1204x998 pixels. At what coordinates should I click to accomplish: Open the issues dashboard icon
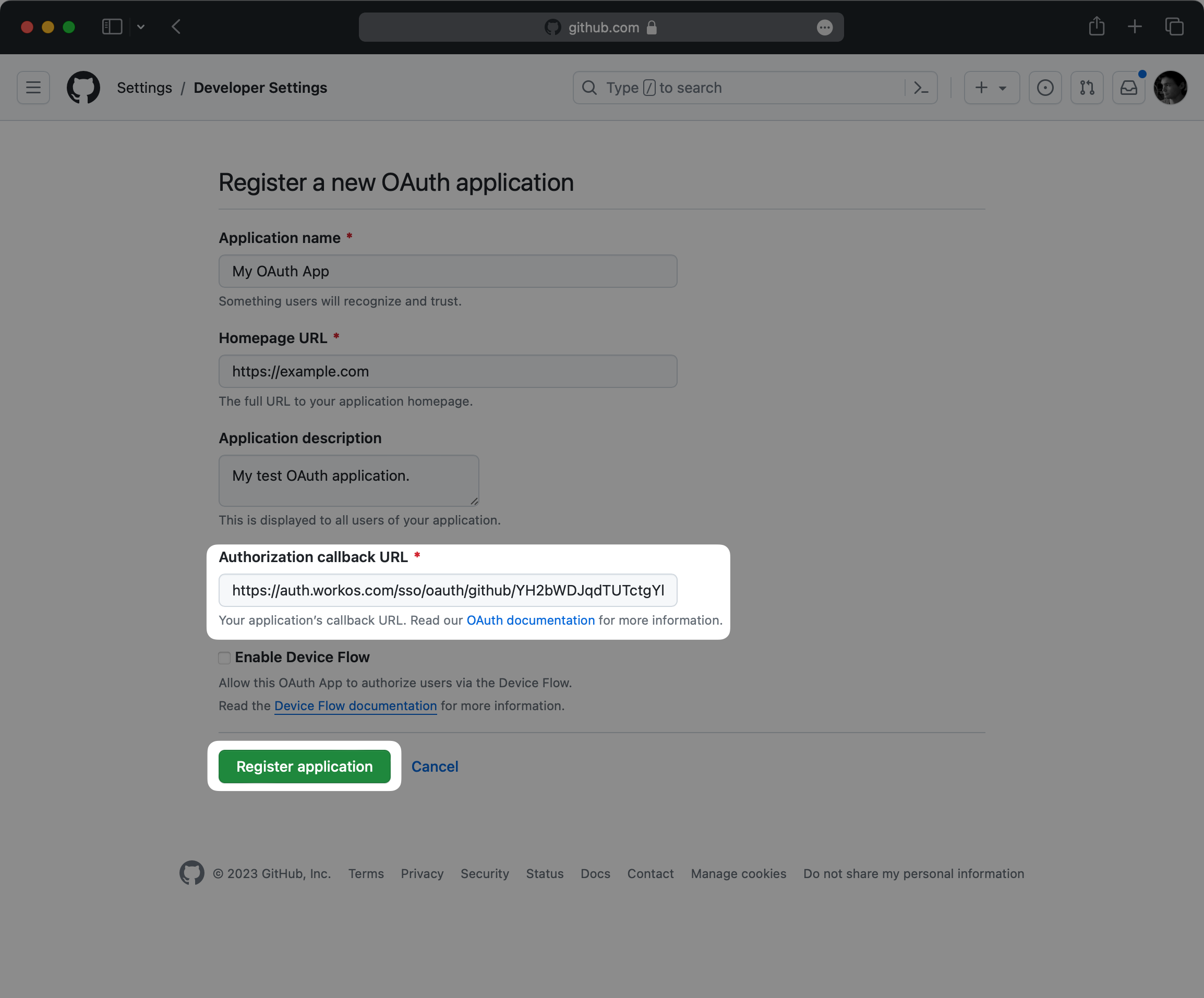(x=1045, y=87)
